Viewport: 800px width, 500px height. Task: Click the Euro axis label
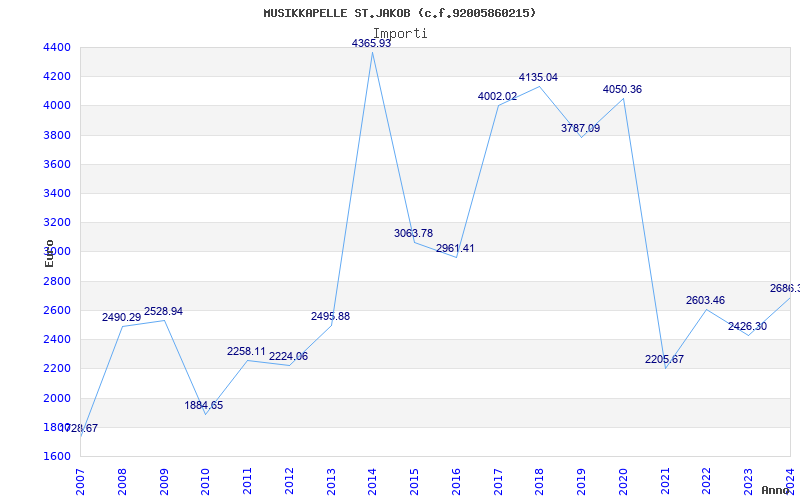[49, 253]
